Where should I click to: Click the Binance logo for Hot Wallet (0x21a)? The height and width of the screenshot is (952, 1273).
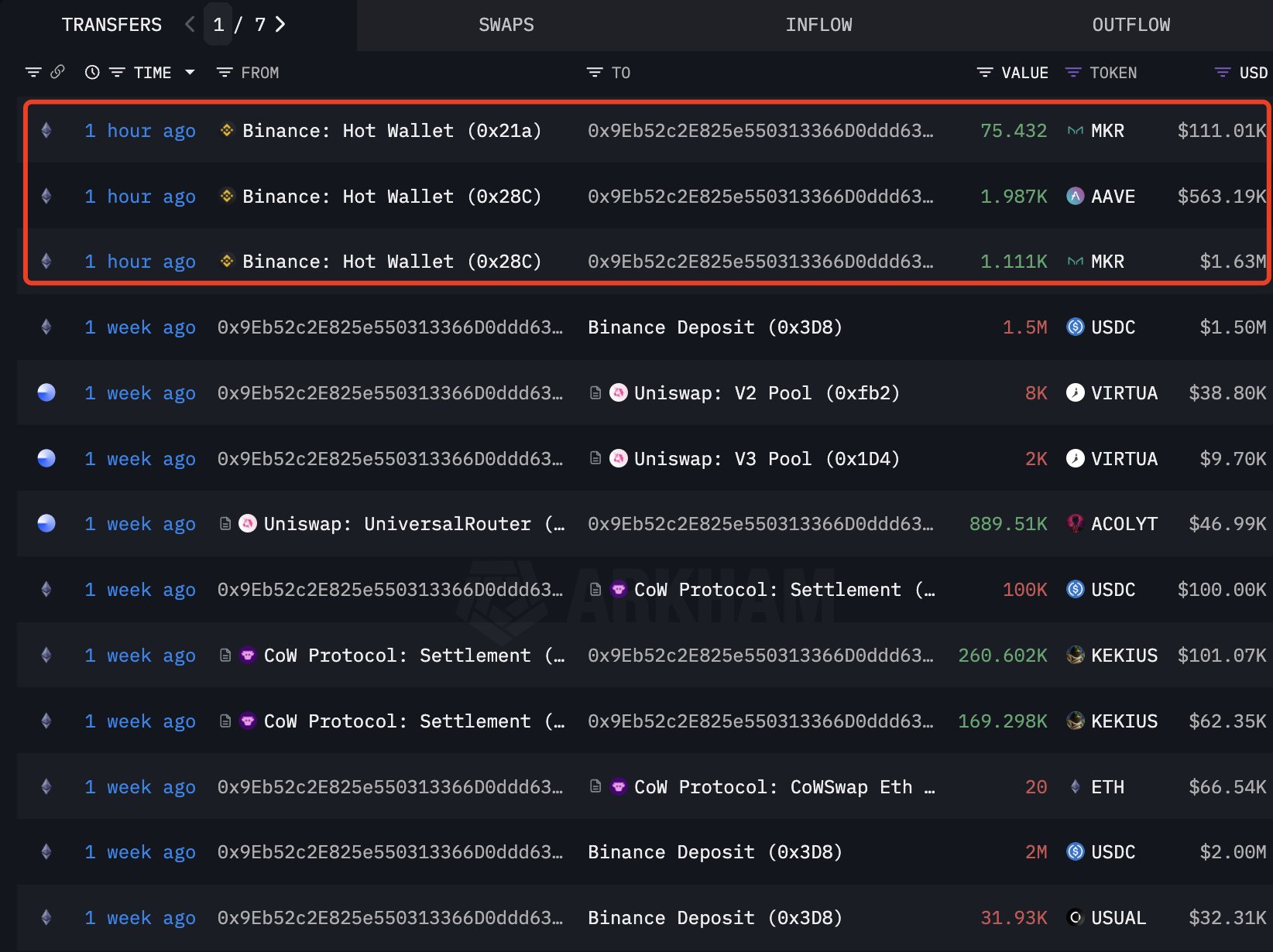tap(227, 131)
